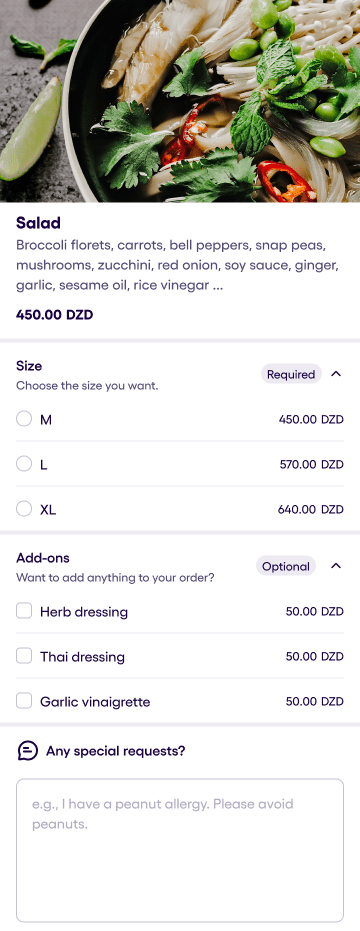Check the Herb dressing add-on
This screenshot has height=931, width=360.
click(24, 611)
